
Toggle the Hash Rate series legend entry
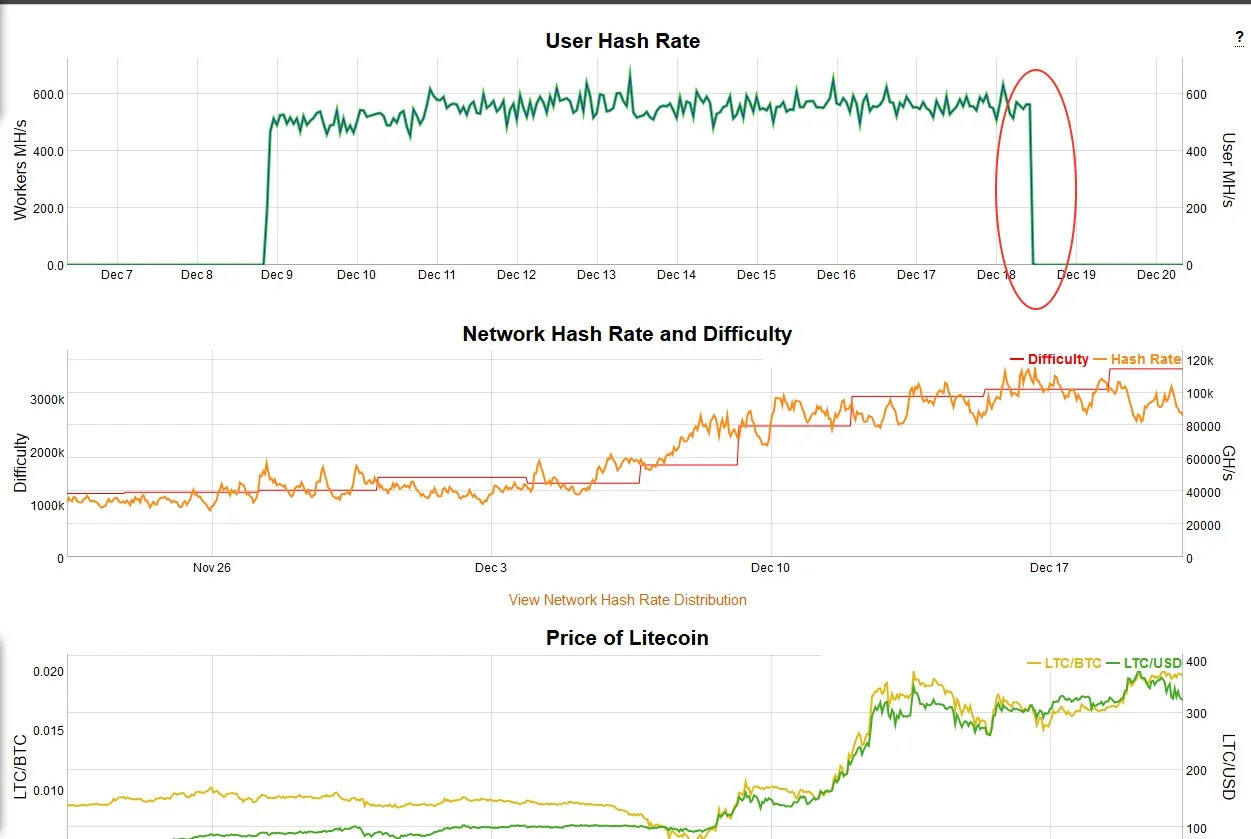click(x=1138, y=359)
